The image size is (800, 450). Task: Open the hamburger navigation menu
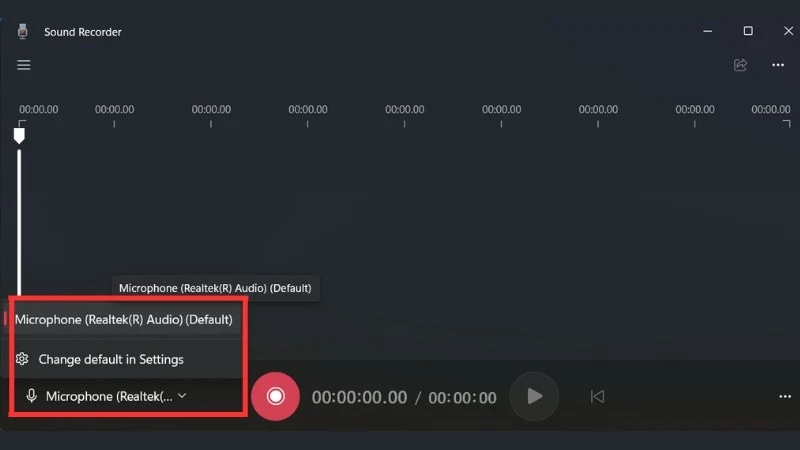pyautogui.click(x=24, y=65)
